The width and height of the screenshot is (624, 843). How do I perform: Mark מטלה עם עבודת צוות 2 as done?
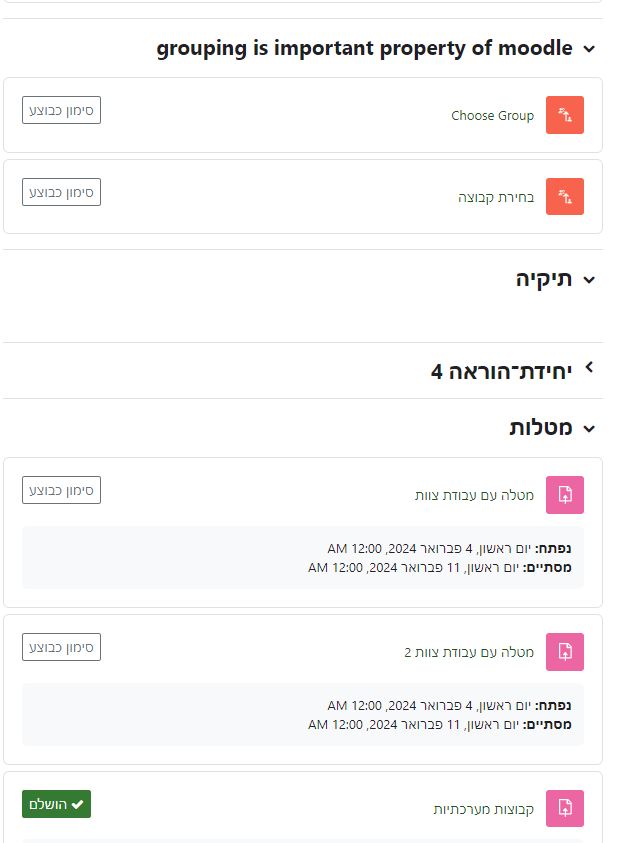click(x=61, y=647)
